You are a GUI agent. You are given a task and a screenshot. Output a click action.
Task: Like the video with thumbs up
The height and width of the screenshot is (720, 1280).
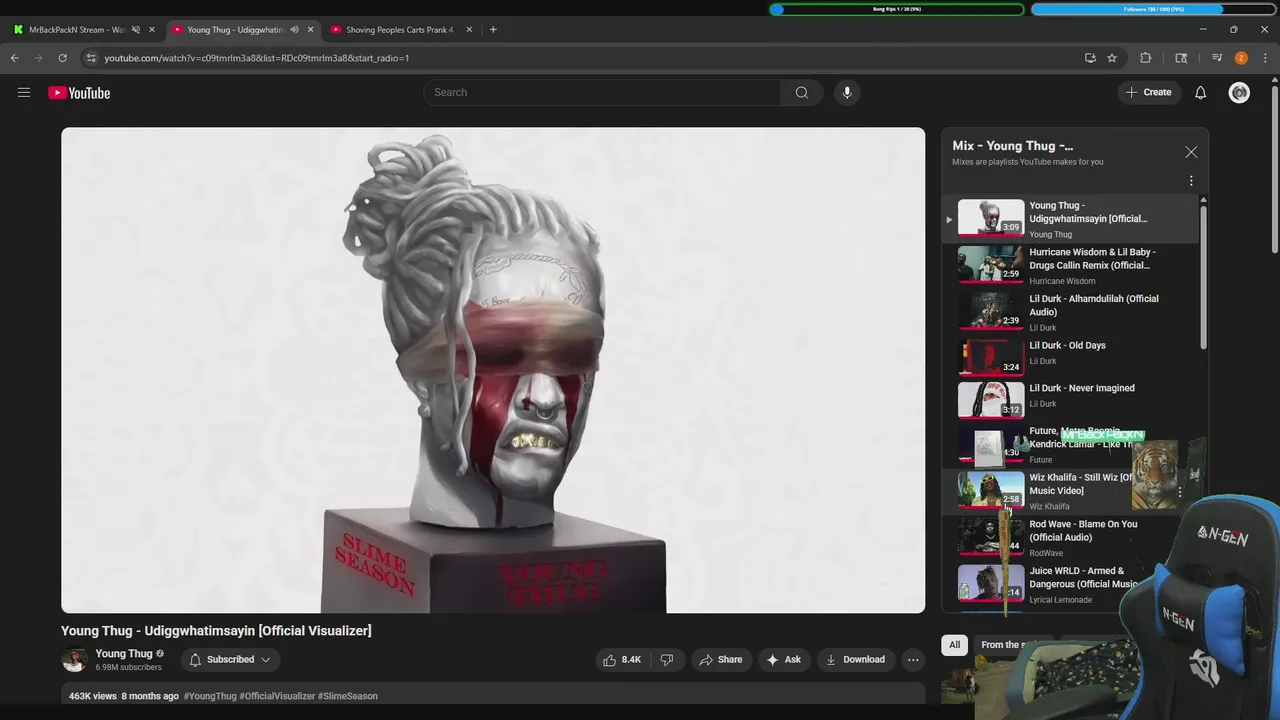pos(621,660)
